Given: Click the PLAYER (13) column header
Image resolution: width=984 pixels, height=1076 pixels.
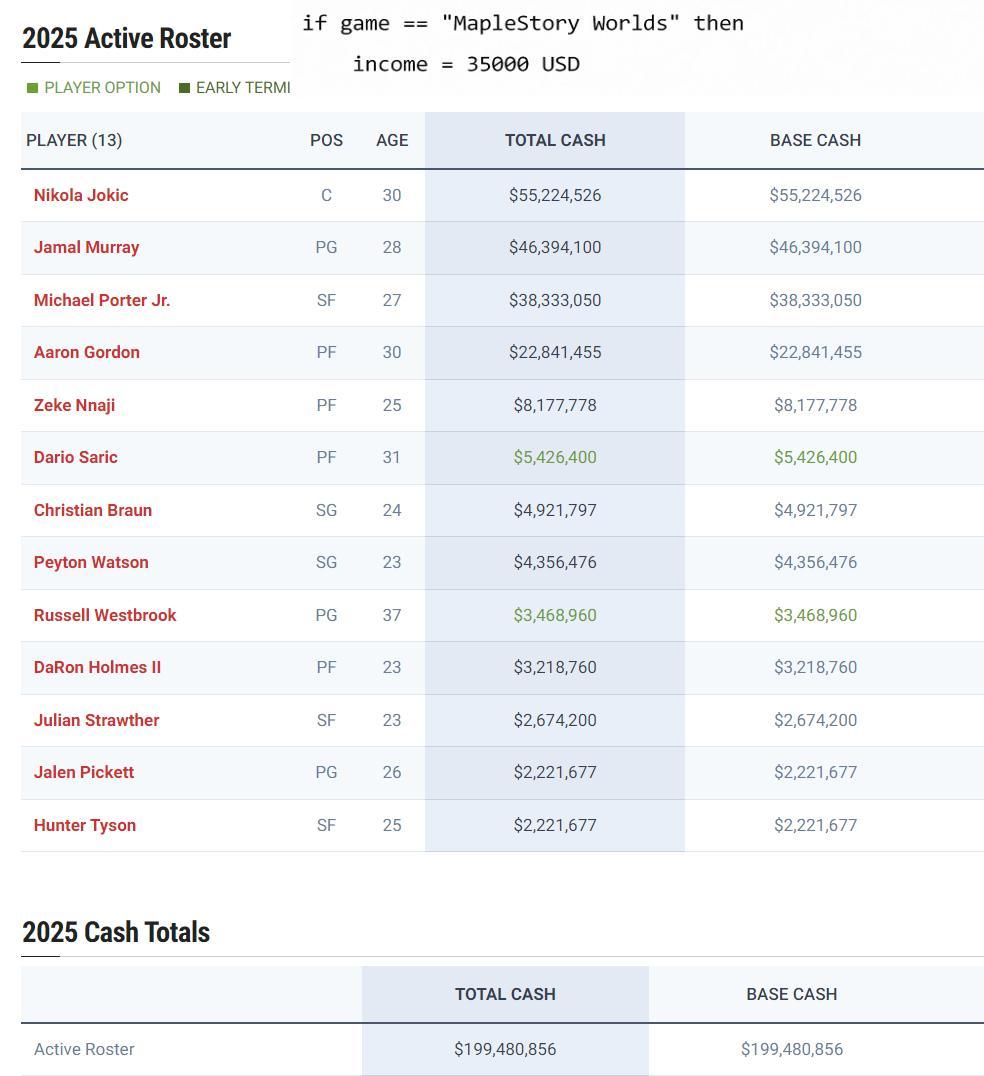Looking at the screenshot, I should click(74, 140).
